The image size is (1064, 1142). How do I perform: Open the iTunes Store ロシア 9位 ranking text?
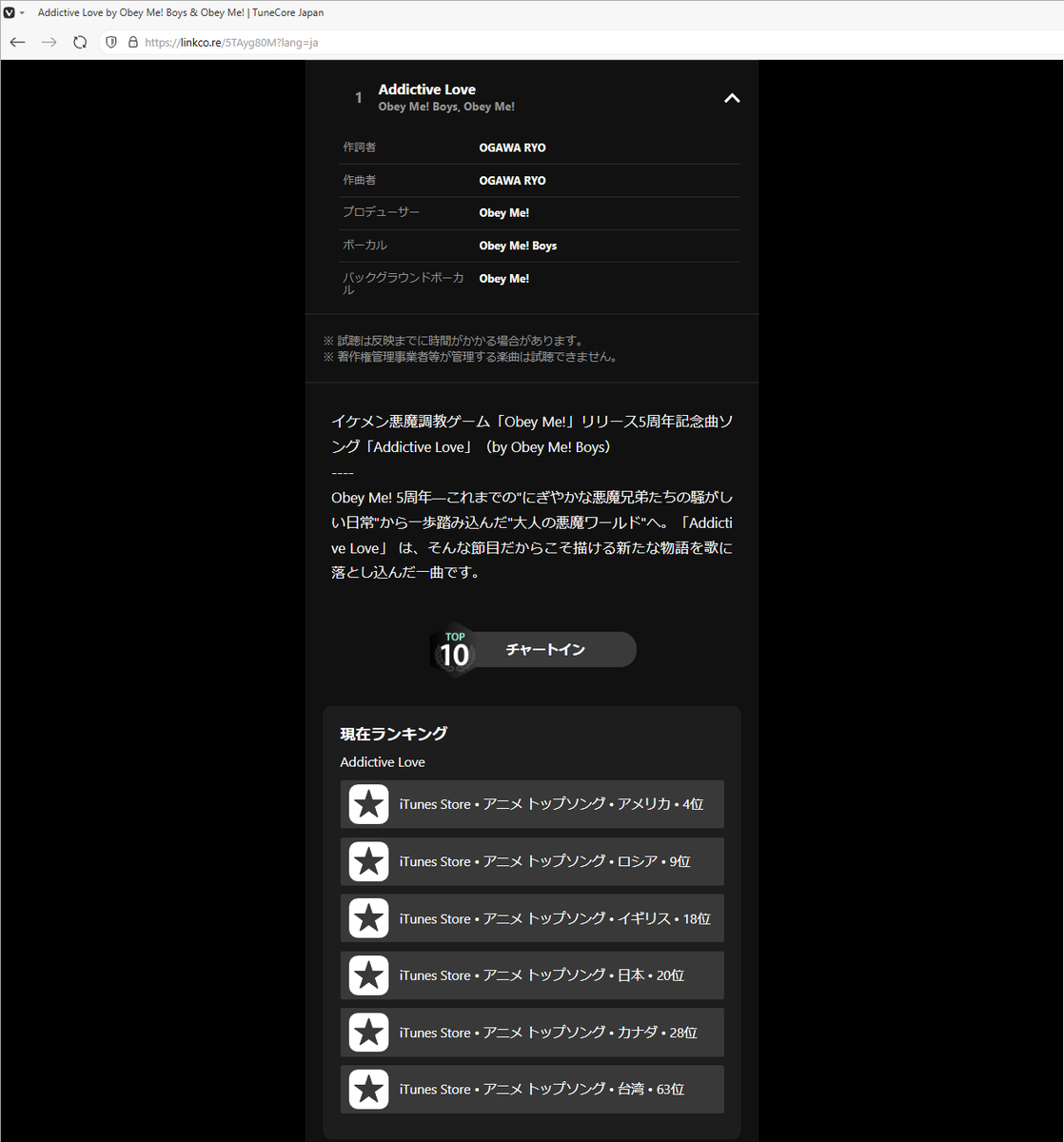pyautogui.click(x=545, y=861)
